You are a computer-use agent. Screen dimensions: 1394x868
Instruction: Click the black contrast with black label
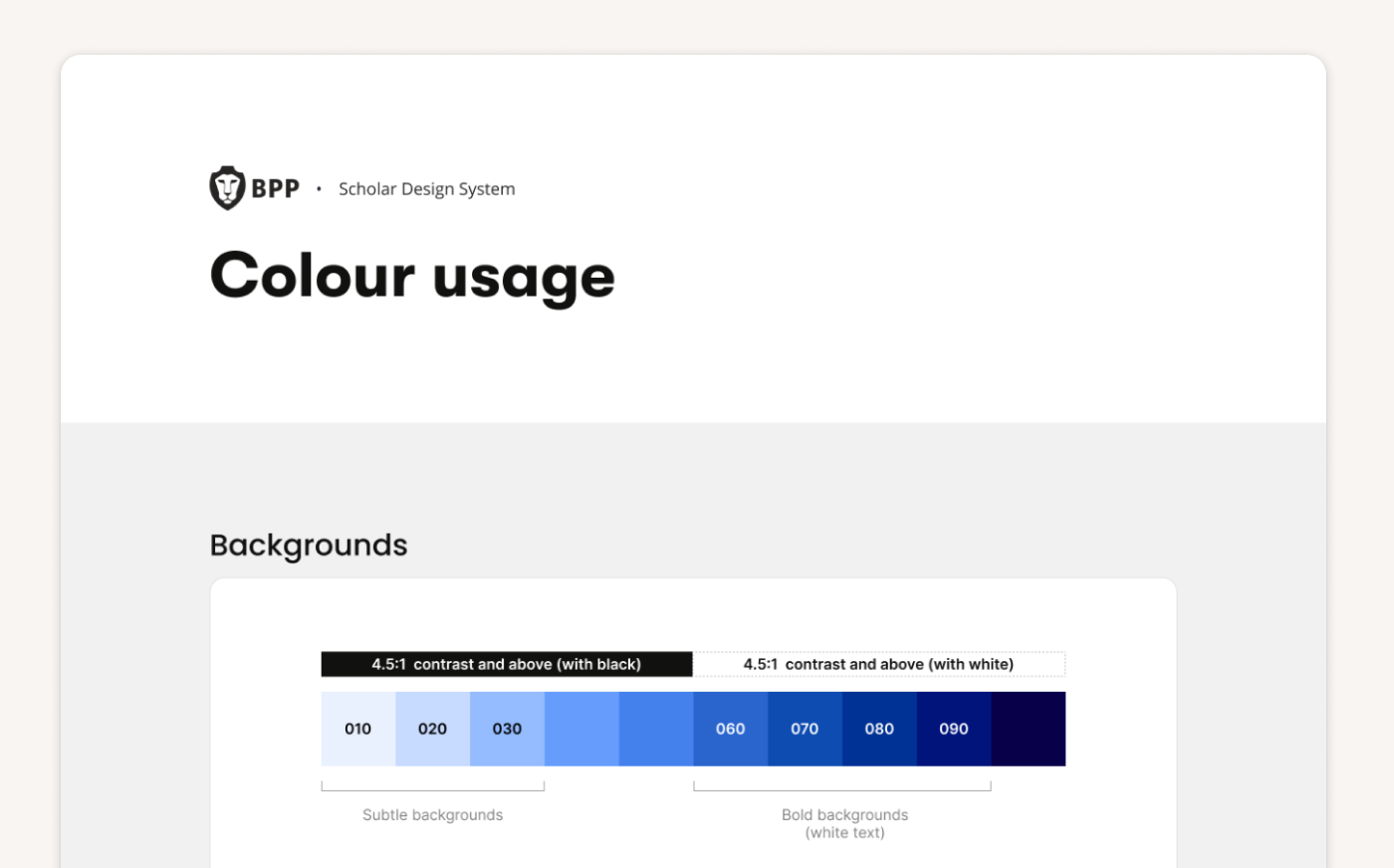[x=507, y=664]
